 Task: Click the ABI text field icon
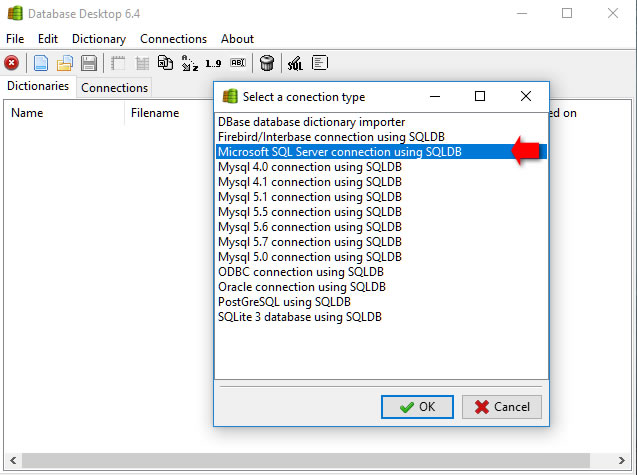(x=238, y=63)
